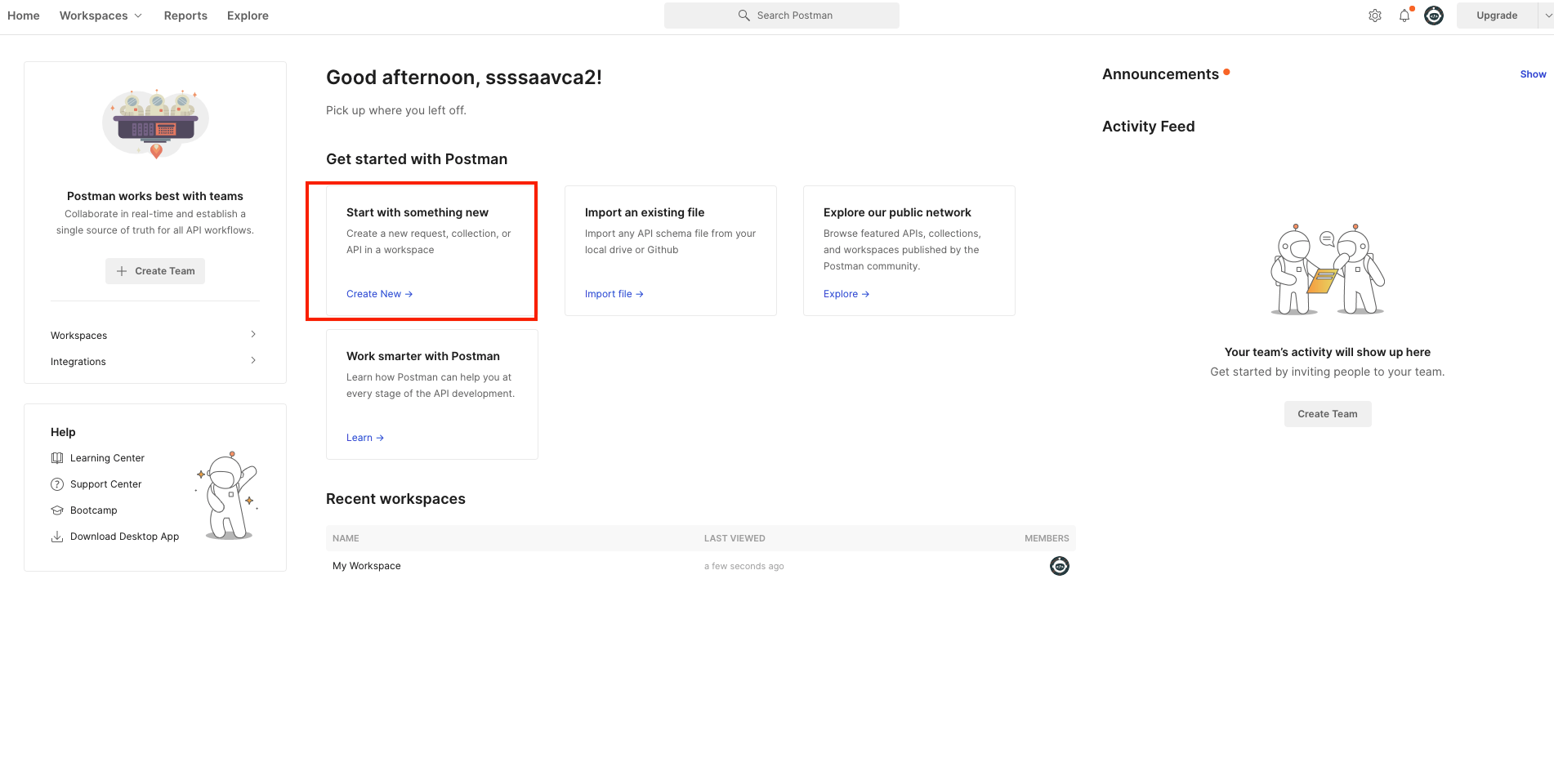Click the Upgrade button
Viewport: 1554px width, 784px height.
pyautogui.click(x=1497, y=16)
